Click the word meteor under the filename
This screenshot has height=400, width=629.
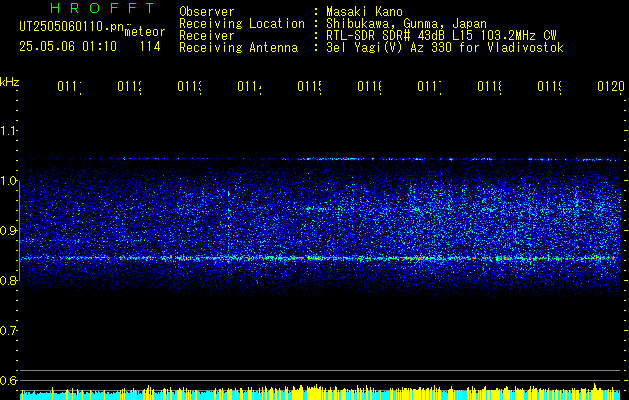(145, 32)
